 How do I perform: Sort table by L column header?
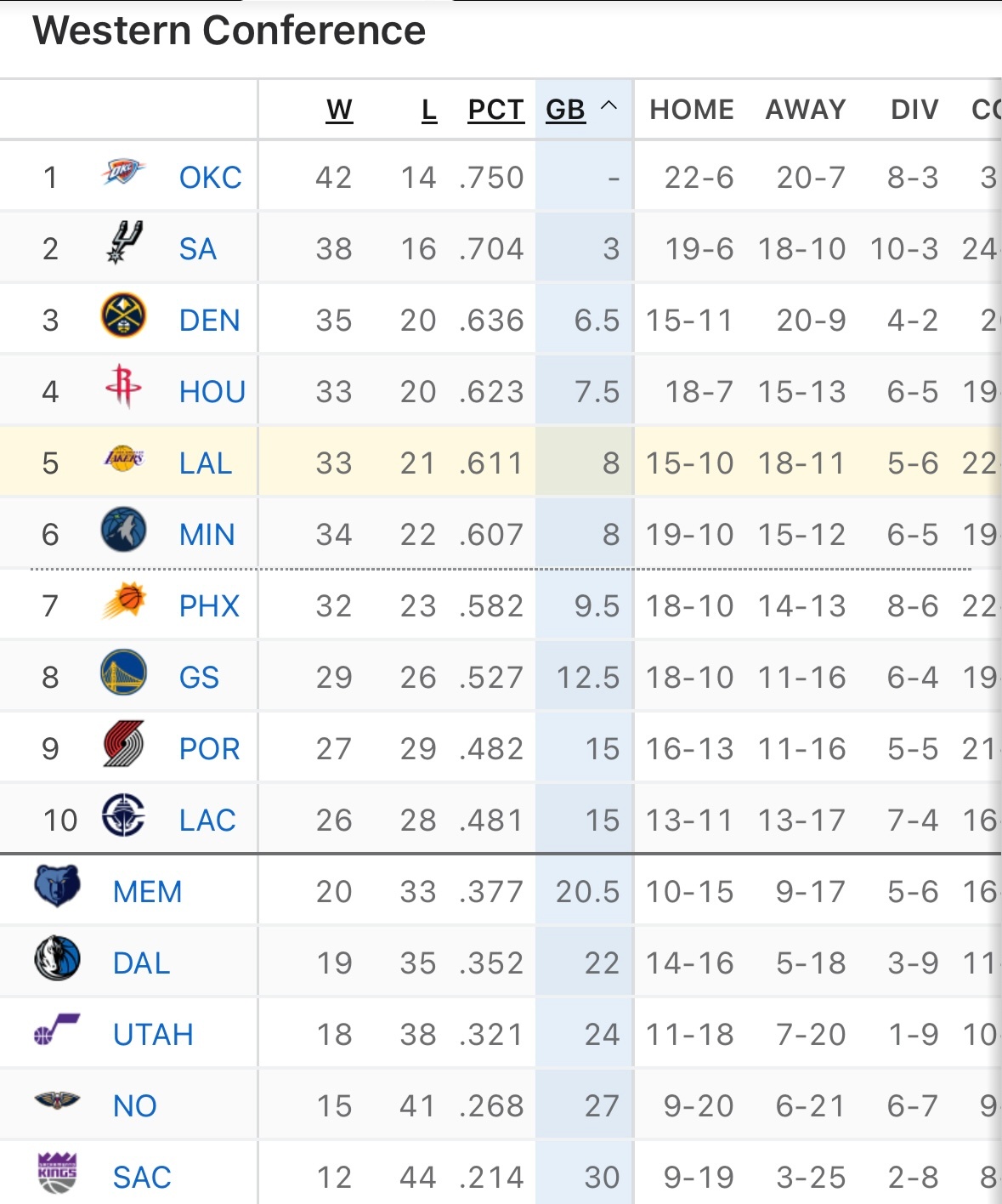[429, 110]
